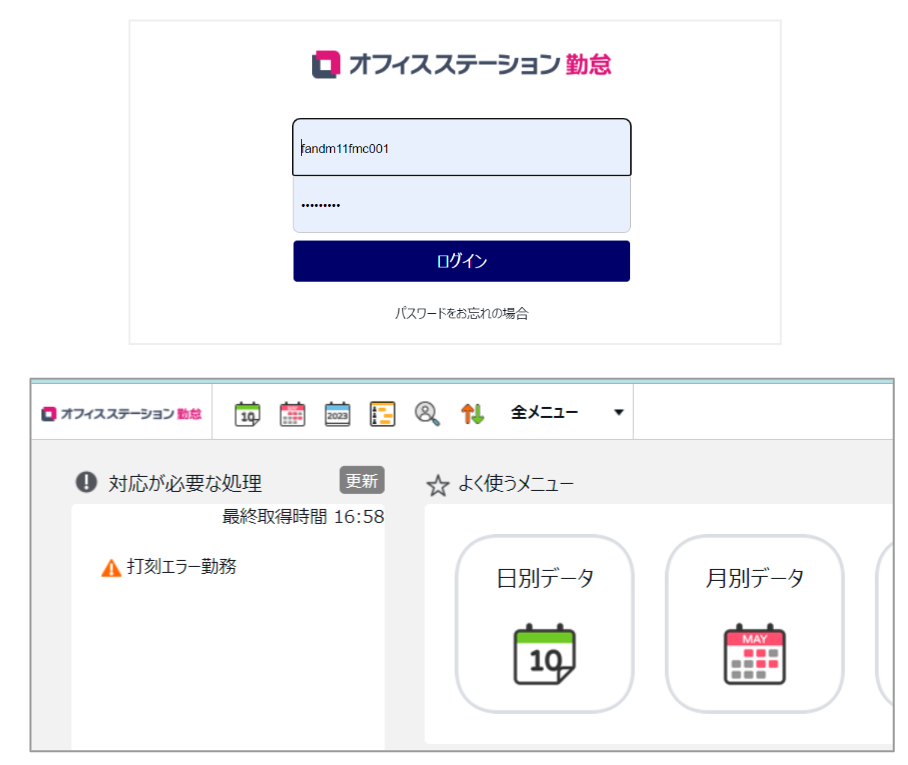Open the 全メニュー menu label
The width and height of the screenshot is (908, 765).
point(545,412)
